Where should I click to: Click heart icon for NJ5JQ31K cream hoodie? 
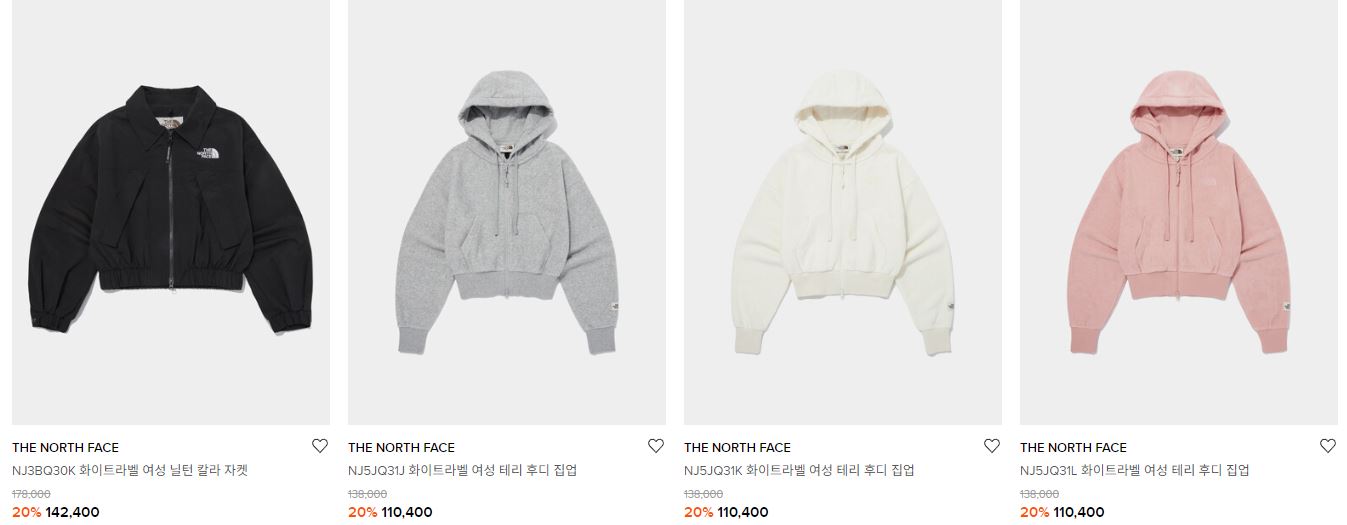(992, 446)
